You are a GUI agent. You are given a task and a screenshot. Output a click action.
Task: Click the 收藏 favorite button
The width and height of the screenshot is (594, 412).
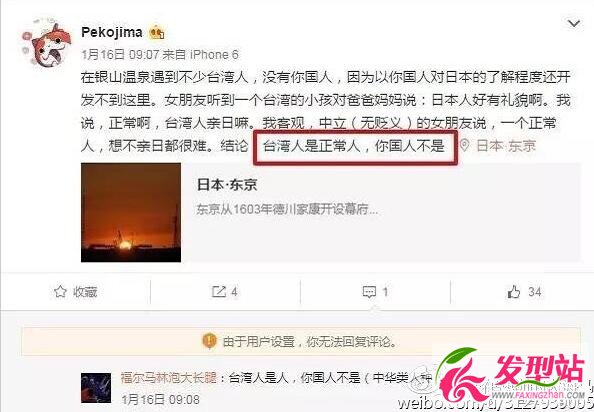click(x=75, y=292)
